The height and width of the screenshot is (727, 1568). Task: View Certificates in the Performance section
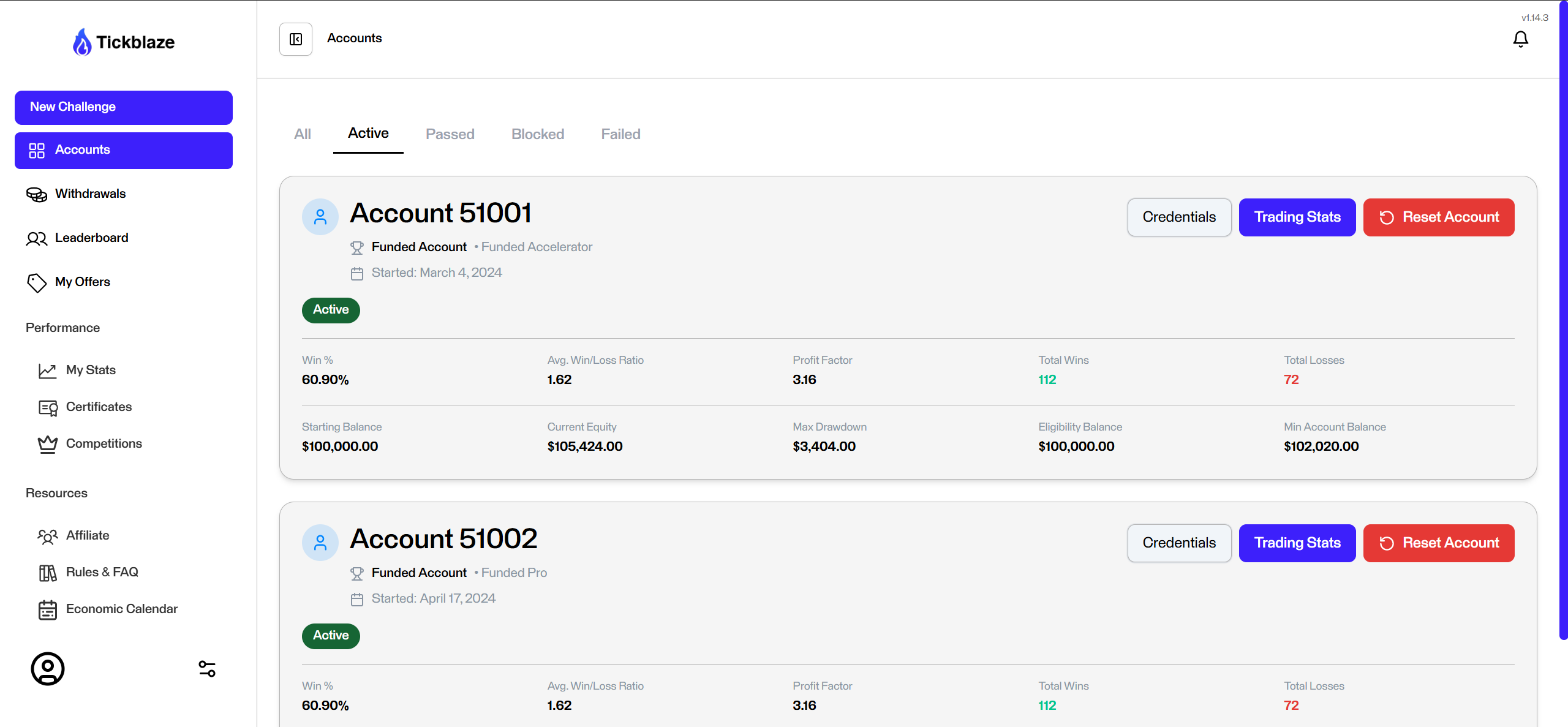99,407
